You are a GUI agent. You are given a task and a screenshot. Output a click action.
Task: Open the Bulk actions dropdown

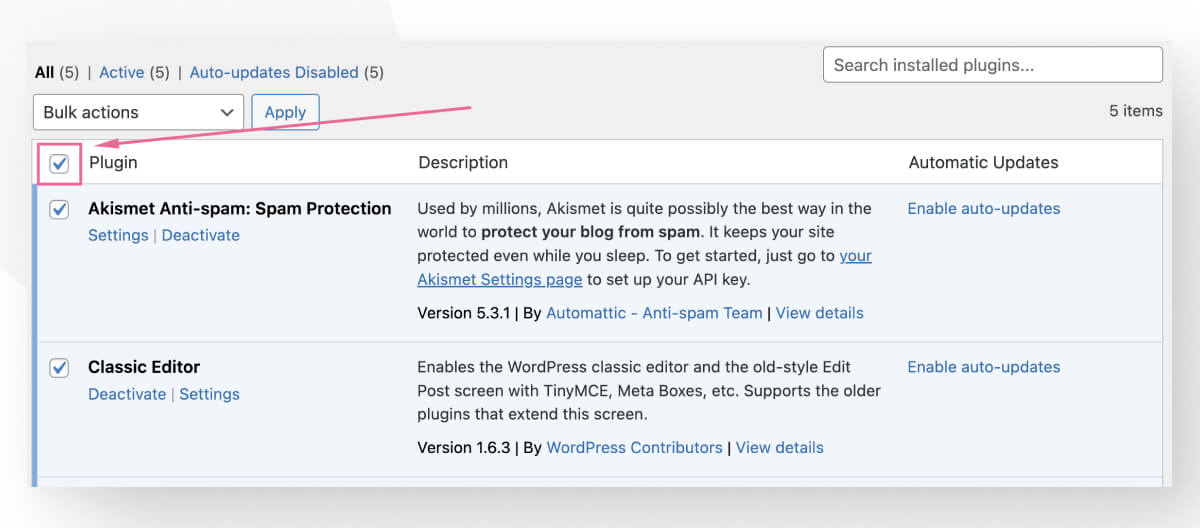(138, 112)
